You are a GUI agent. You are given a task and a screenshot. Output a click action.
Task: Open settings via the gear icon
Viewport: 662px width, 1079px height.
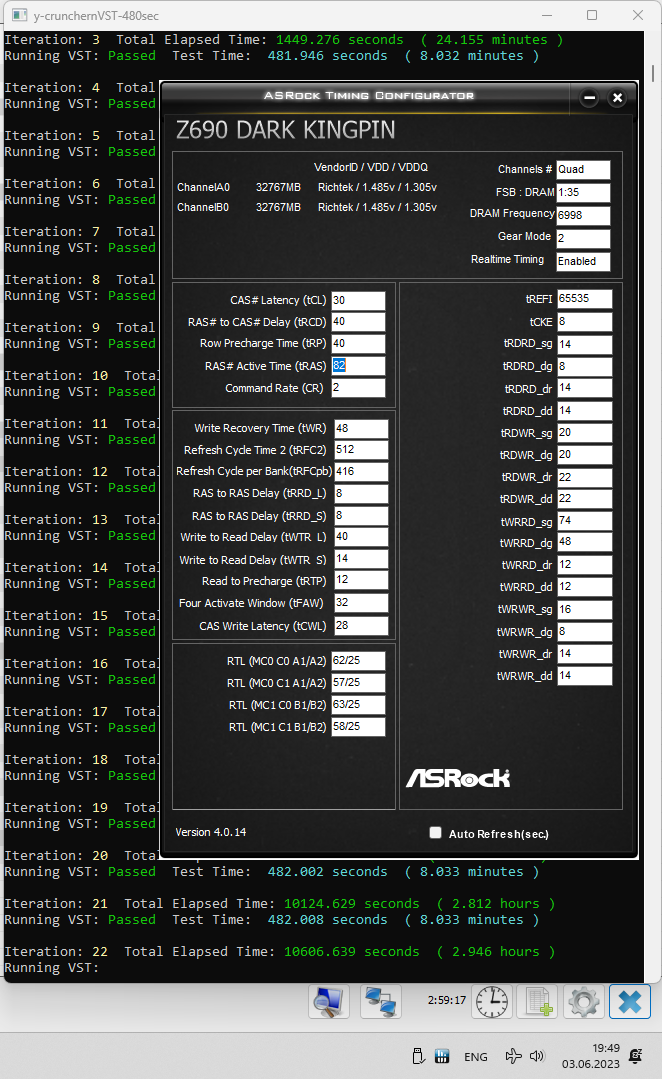tap(584, 1001)
